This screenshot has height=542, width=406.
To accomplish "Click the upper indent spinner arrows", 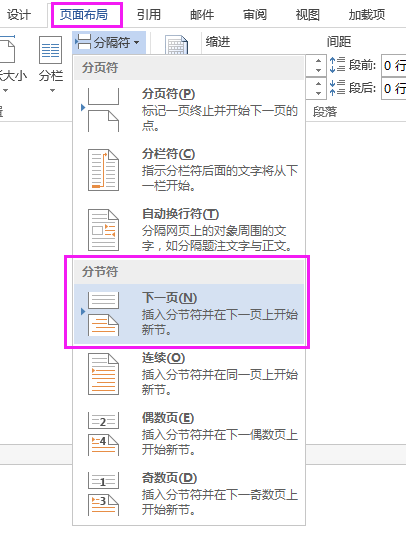I will [x=318, y=65].
